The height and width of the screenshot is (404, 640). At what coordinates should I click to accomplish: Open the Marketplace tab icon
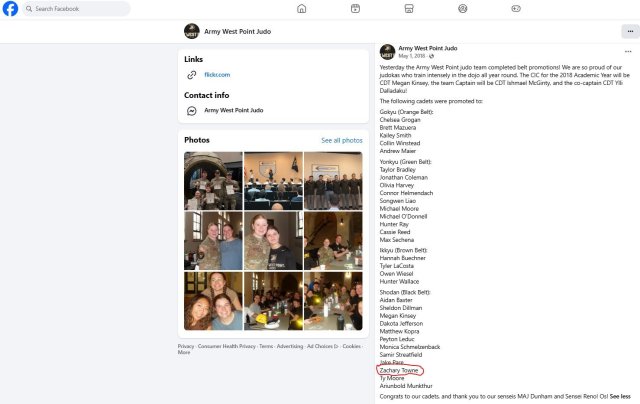[x=409, y=9]
